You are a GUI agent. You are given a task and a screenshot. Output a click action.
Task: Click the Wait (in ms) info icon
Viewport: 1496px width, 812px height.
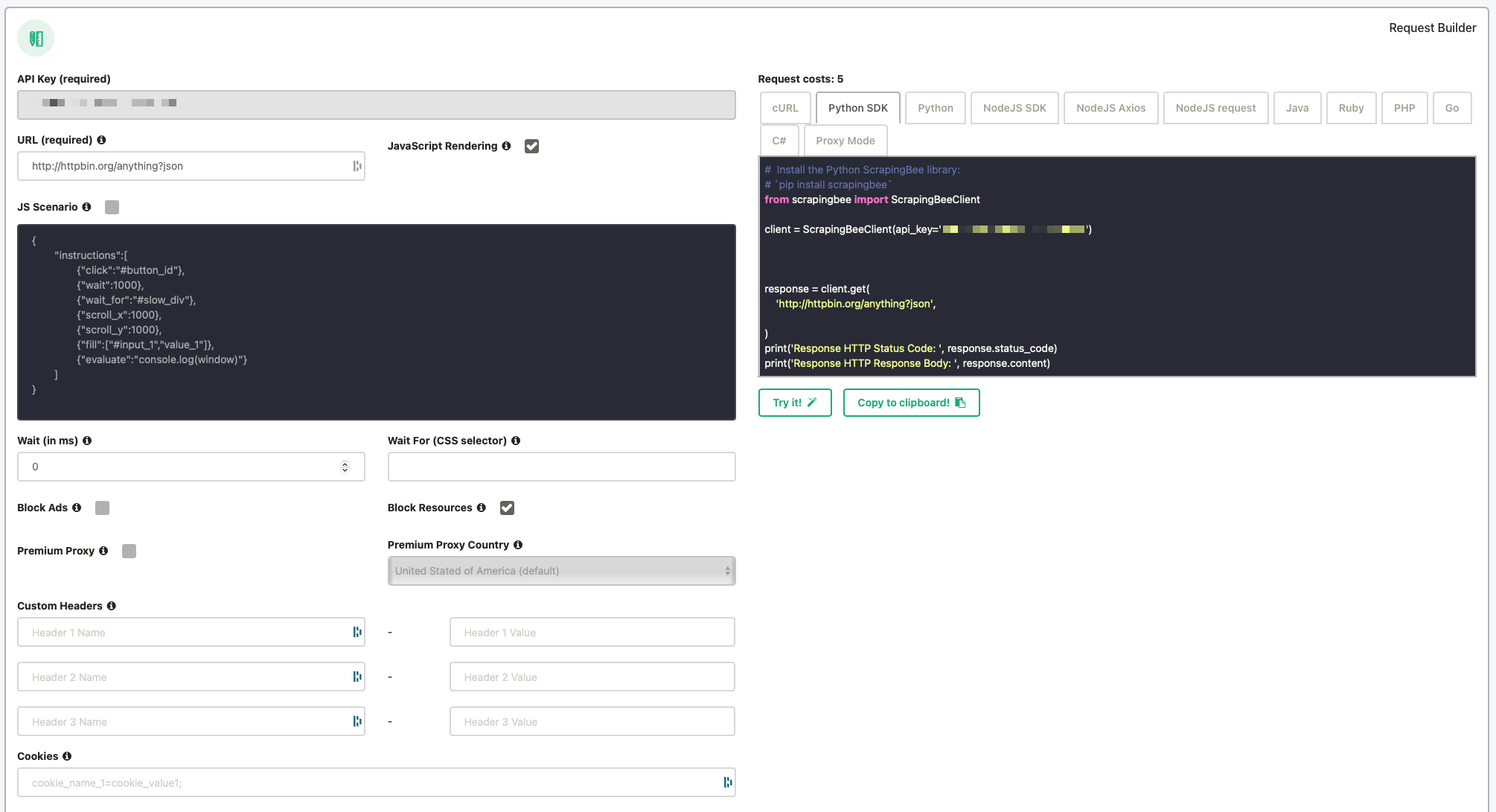87,441
